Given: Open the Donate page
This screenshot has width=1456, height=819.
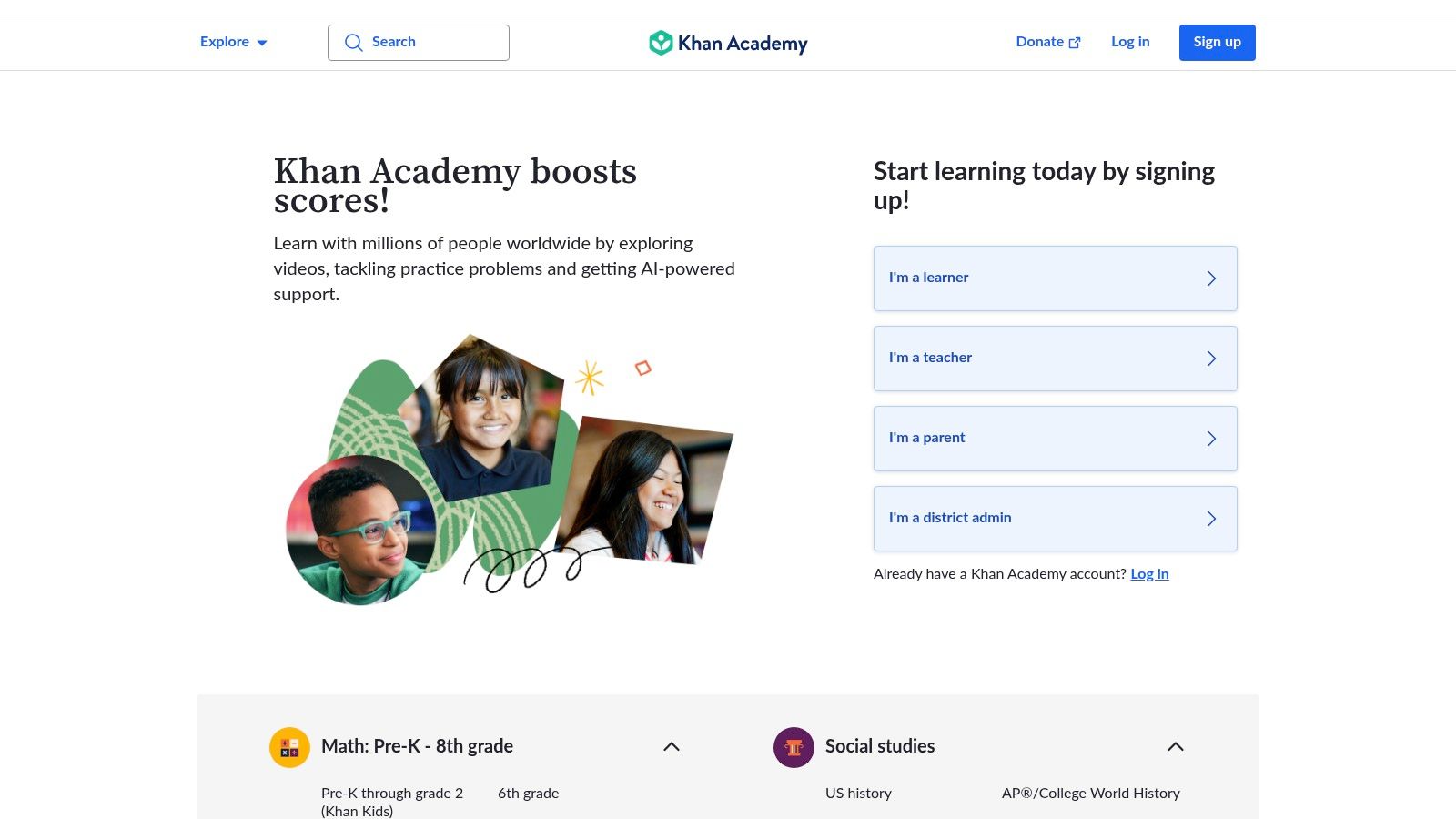Looking at the screenshot, I should coord(1038,42).
